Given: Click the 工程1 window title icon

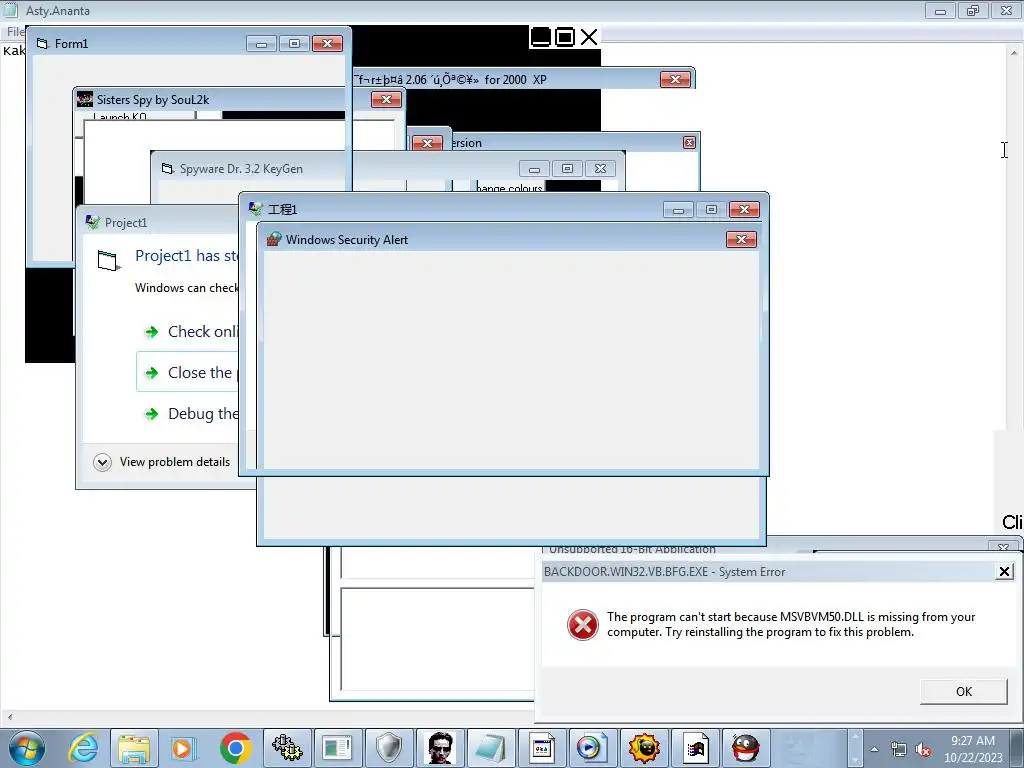Looking at the screenshot, I should [x=256, y=209].
